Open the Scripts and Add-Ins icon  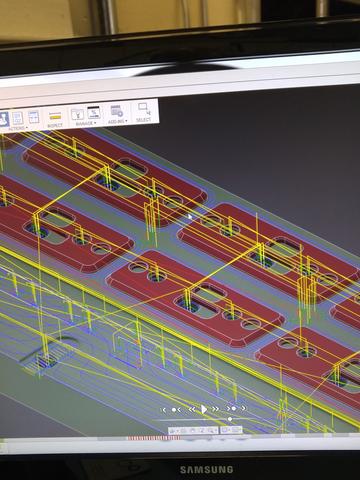[117, 111]
